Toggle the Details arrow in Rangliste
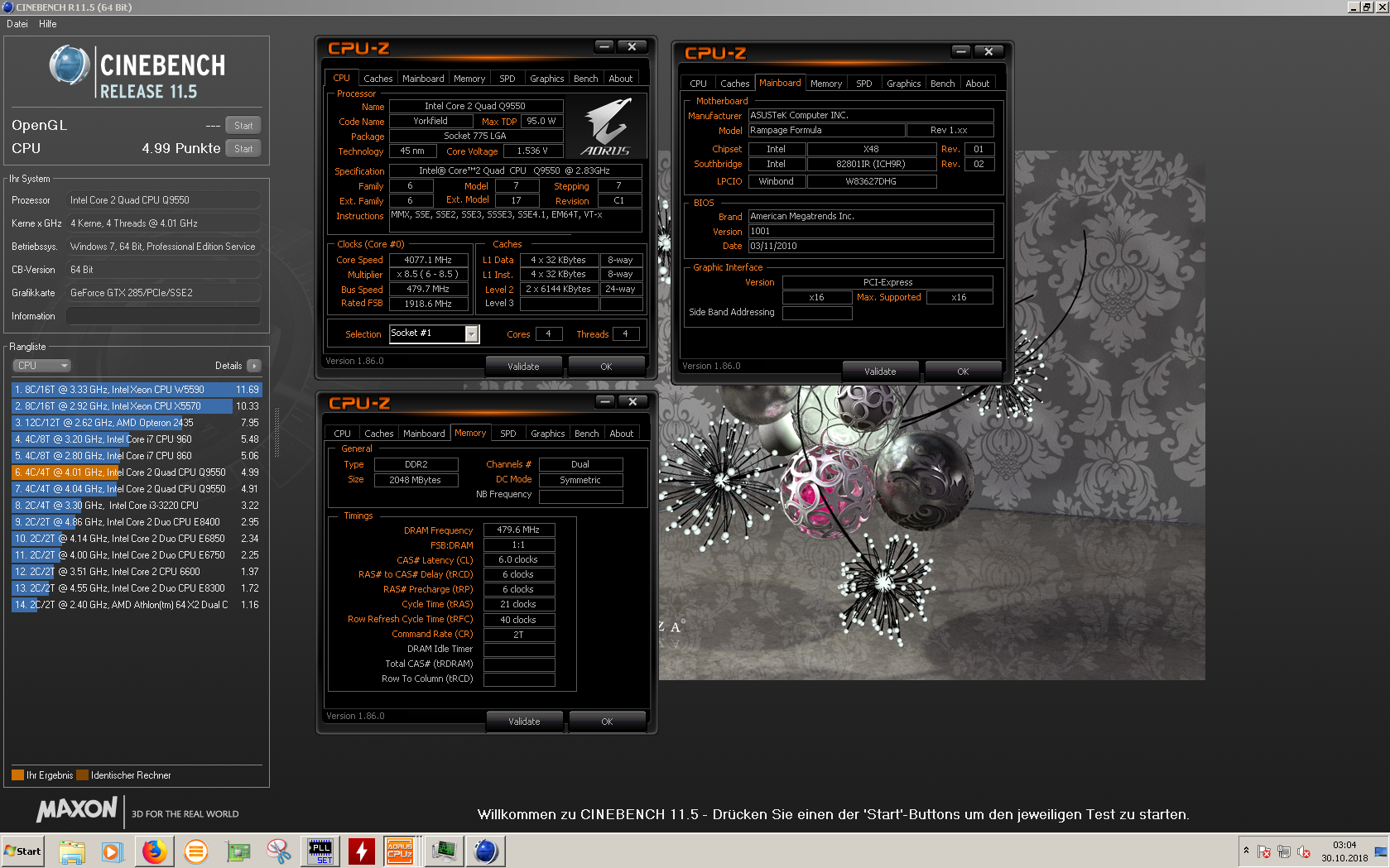 tap(254, 366)
